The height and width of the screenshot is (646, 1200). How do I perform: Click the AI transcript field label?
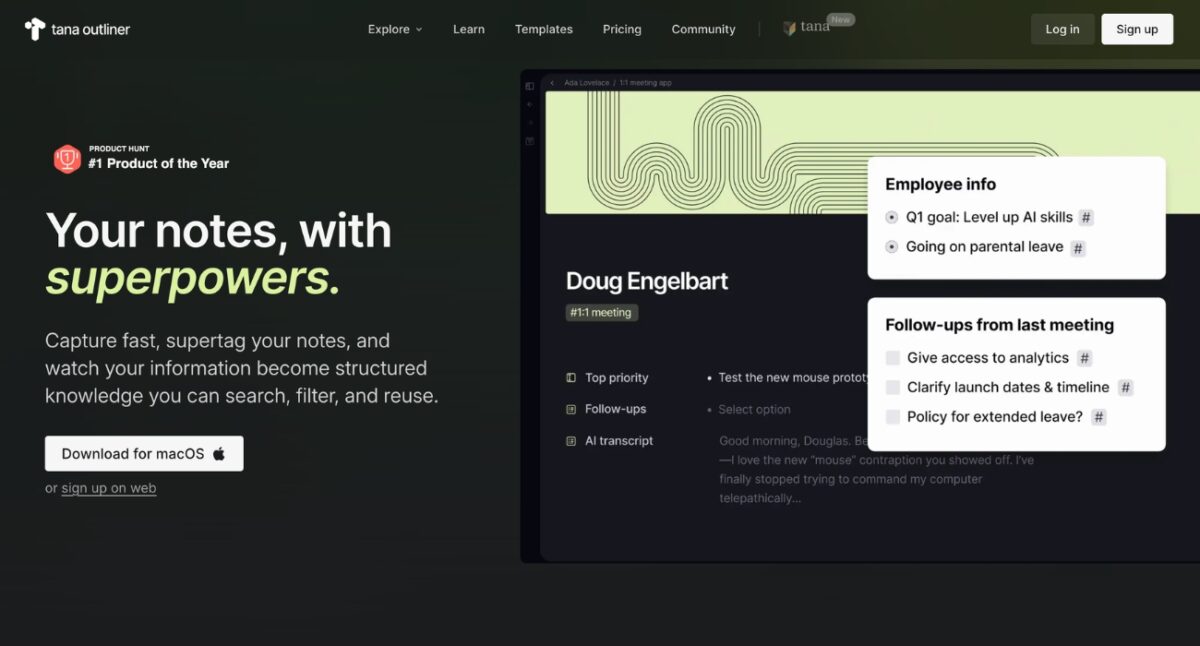[x=619, y=441]
